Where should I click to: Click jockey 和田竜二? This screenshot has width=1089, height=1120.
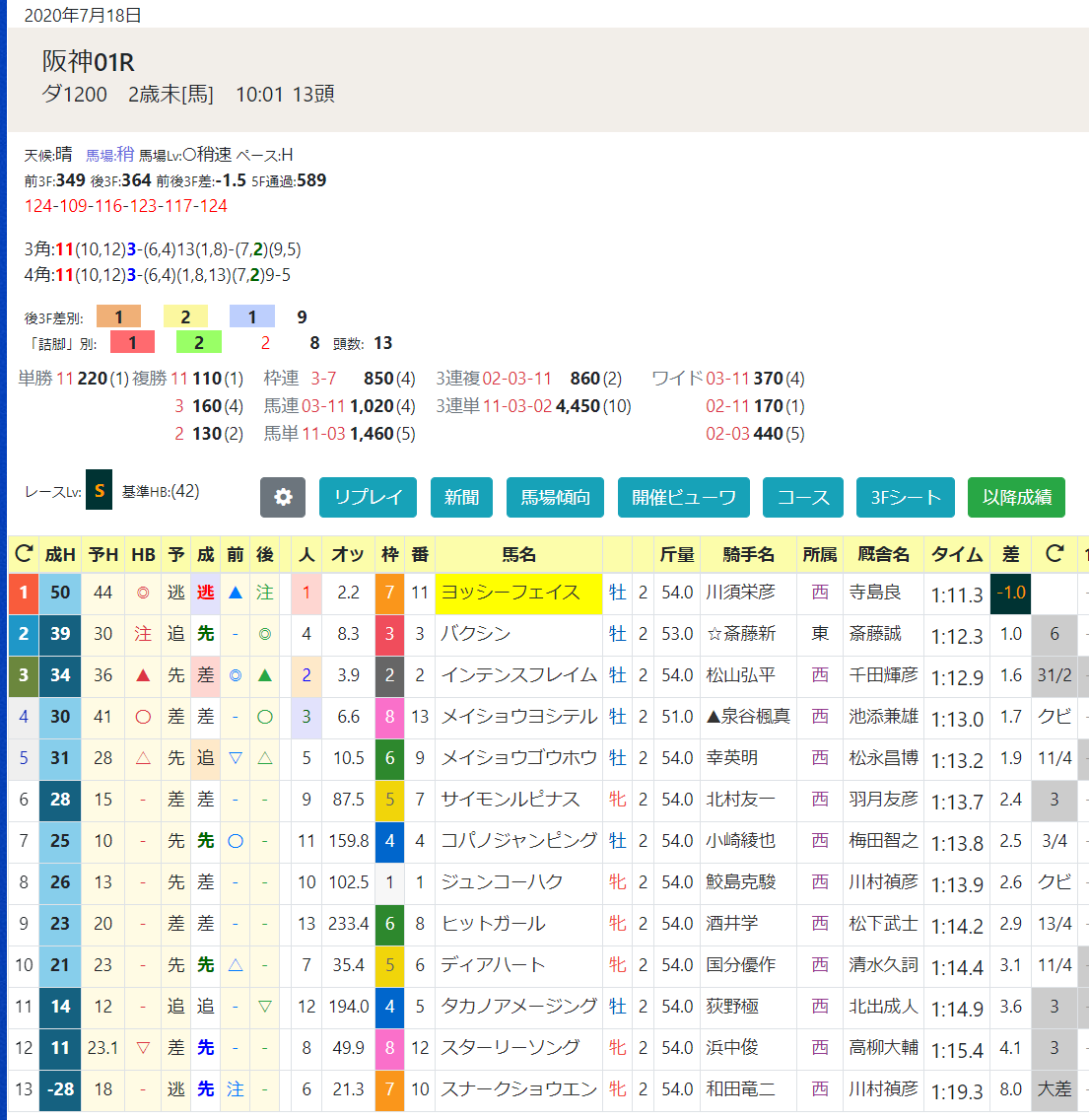click(x=740, y=1089)
